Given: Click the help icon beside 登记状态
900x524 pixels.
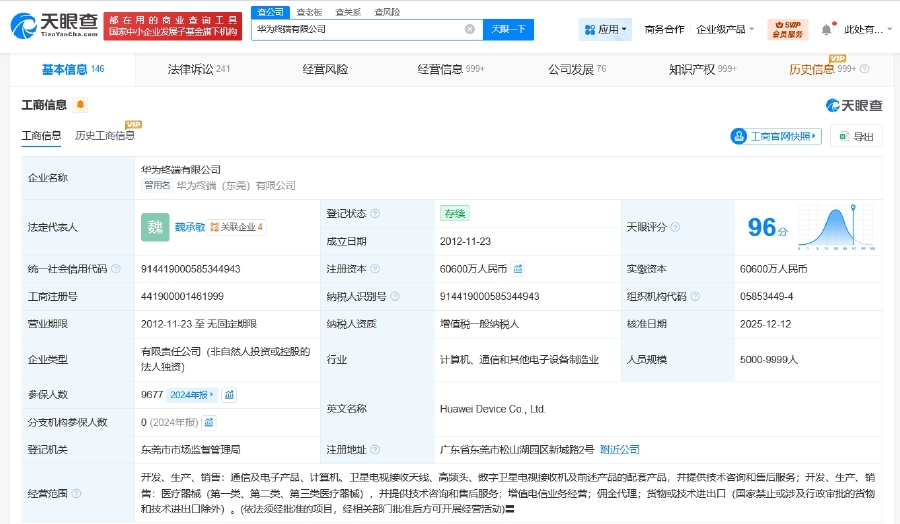Looking at the screenshot, I should coord(375,213).
